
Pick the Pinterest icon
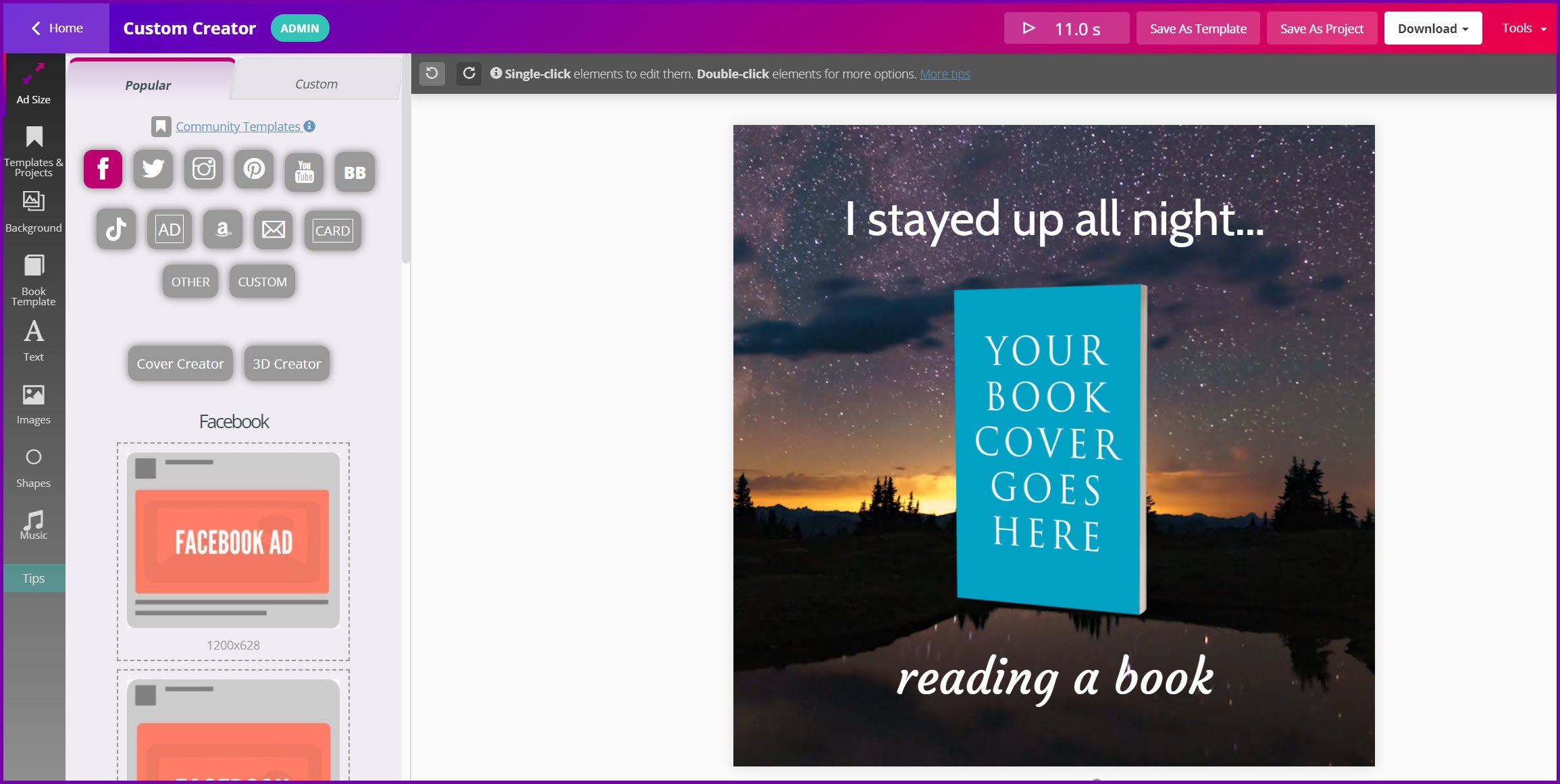254,169
